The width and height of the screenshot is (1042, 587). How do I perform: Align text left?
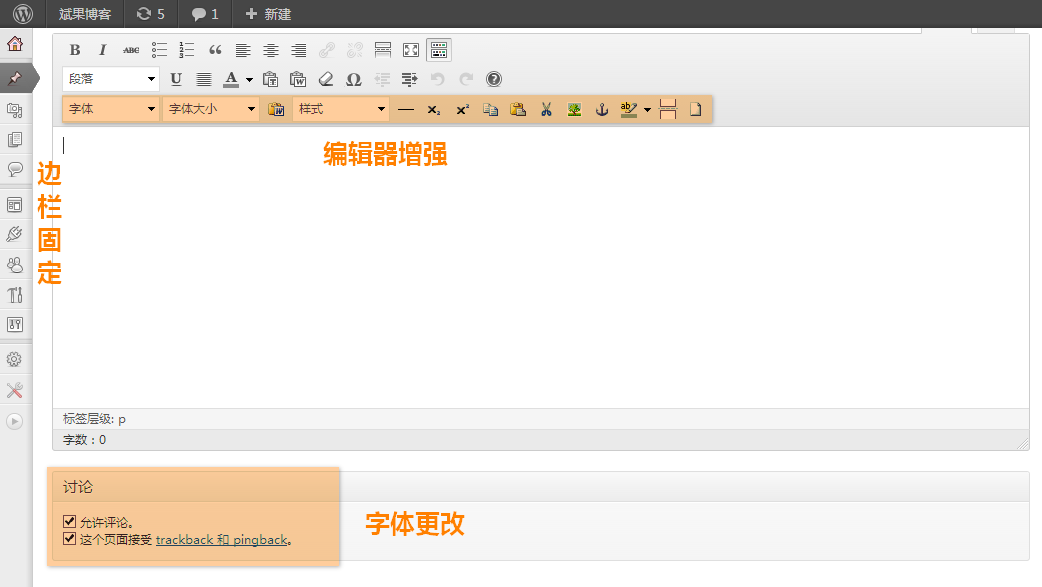tap(243, 50)
